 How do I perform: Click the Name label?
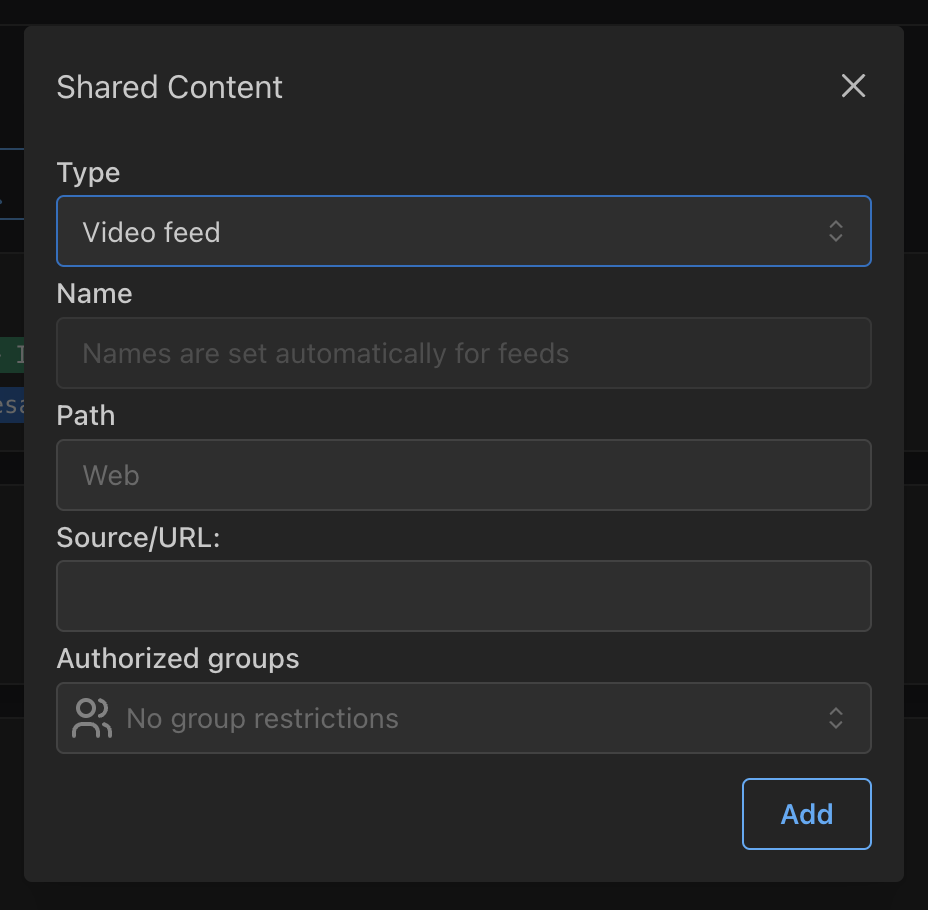[x=95, y=294]
